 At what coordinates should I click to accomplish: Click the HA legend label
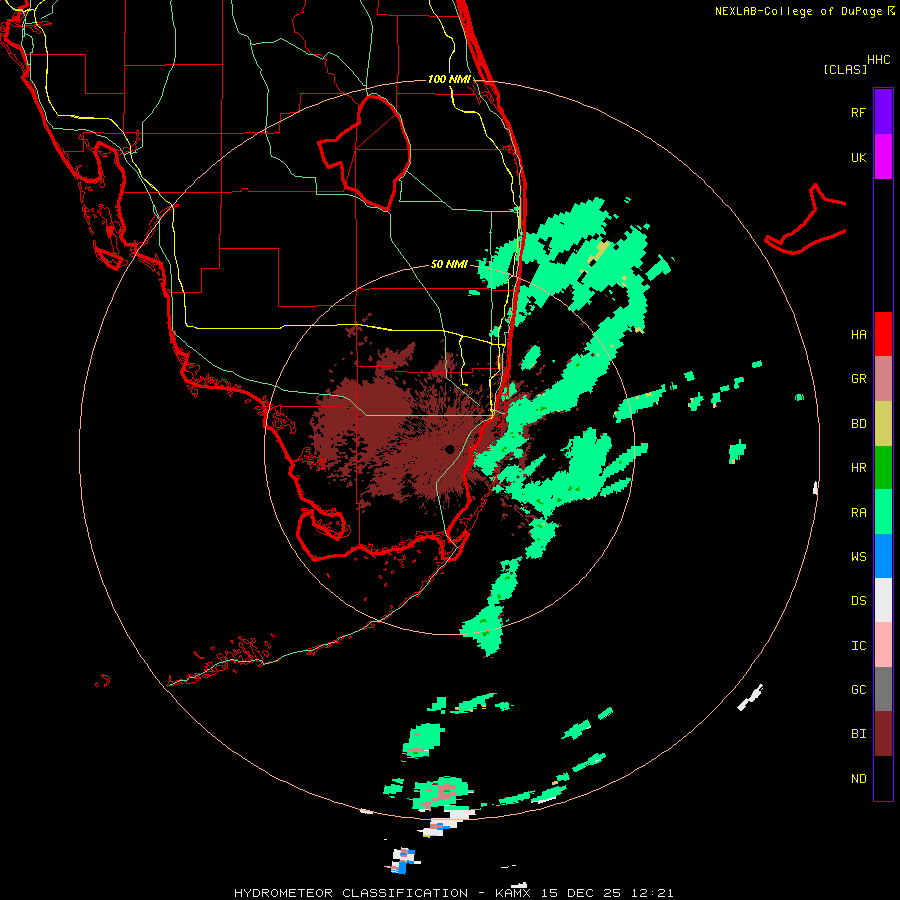click(858, 335)
